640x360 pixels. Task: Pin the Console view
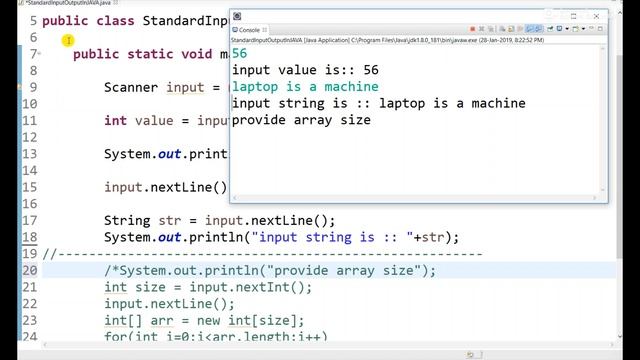coord(549,29)
